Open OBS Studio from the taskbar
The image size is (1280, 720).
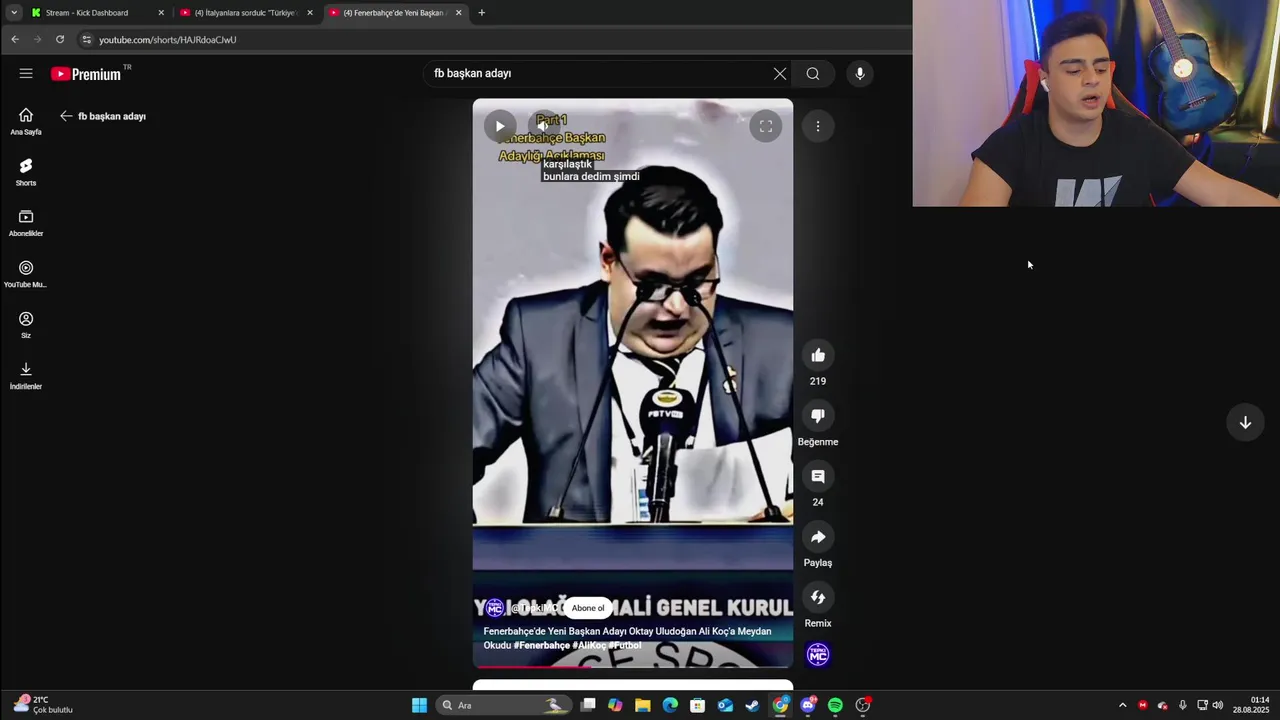(863, 705)
